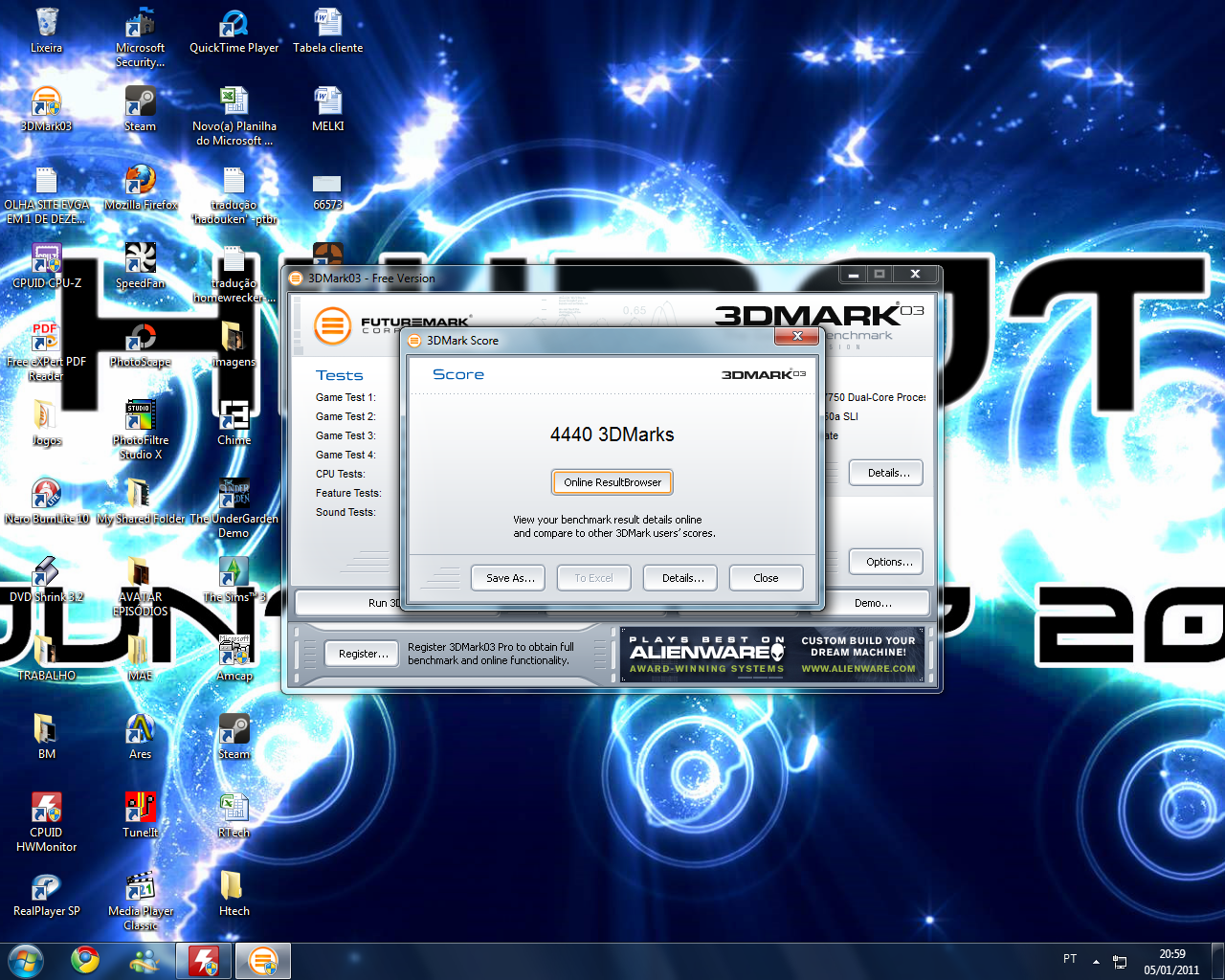
Task: Click Demo... button in 3DMark03 window
Action: [874, 603]
